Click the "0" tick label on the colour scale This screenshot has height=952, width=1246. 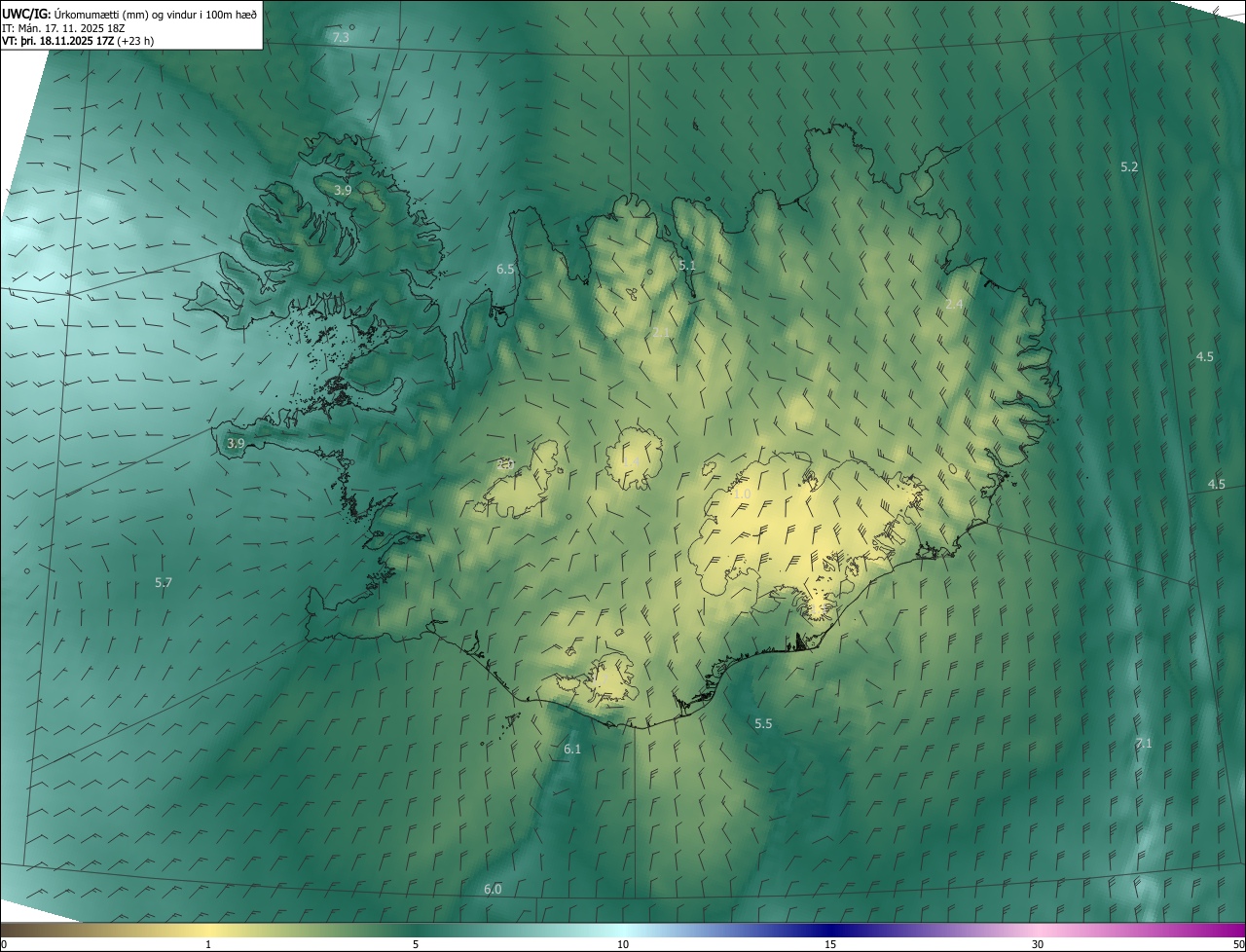4,944
